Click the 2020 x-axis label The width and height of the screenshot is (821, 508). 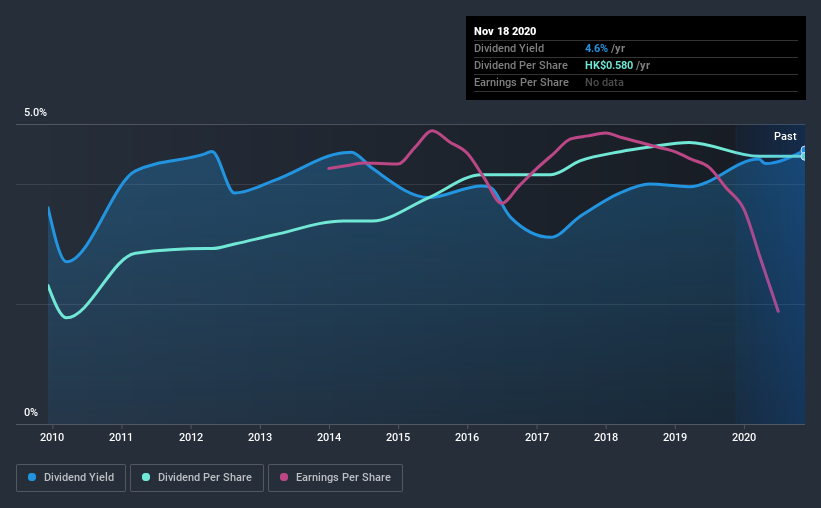(744, 437)
